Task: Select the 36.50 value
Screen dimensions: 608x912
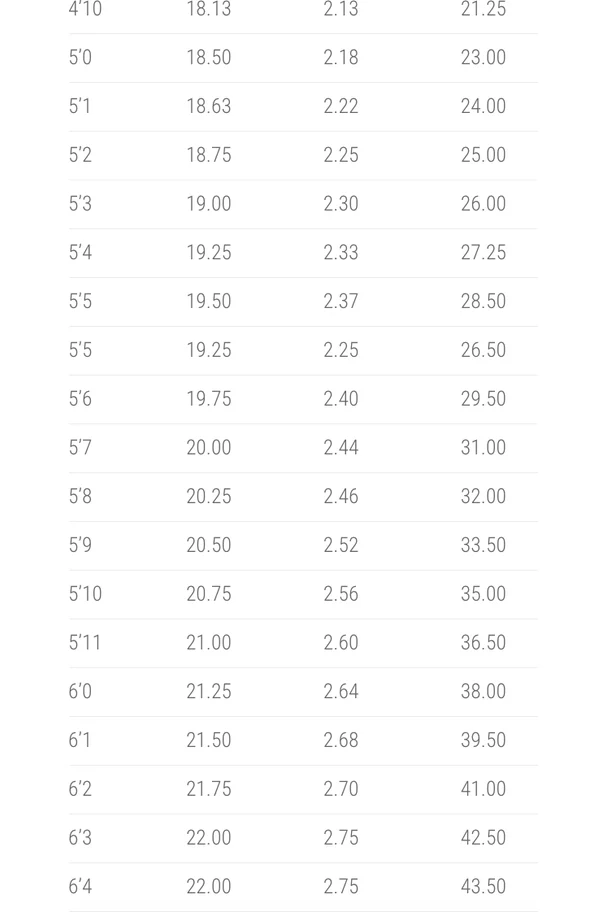Action: coord(483,643)
